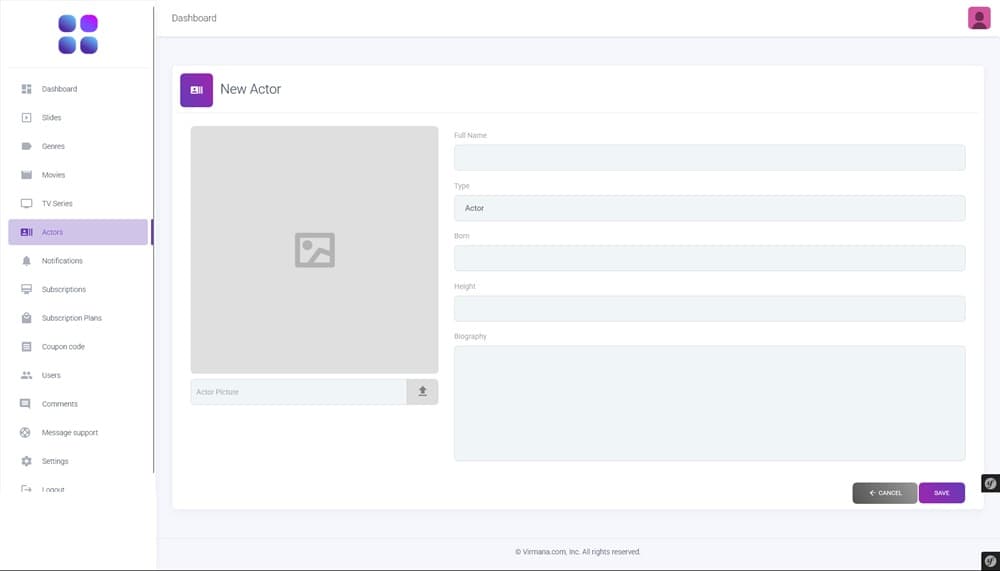Screen dimensions: 1000x571
Task: Click the Settings gear icon
Action: click(27, 461)
